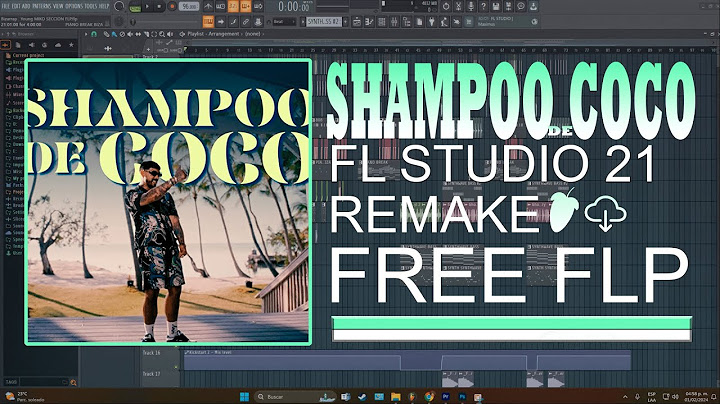Screen dimensions: 720x404
Task: Open tempo tapper icon
Action: (x=444, y=22)
